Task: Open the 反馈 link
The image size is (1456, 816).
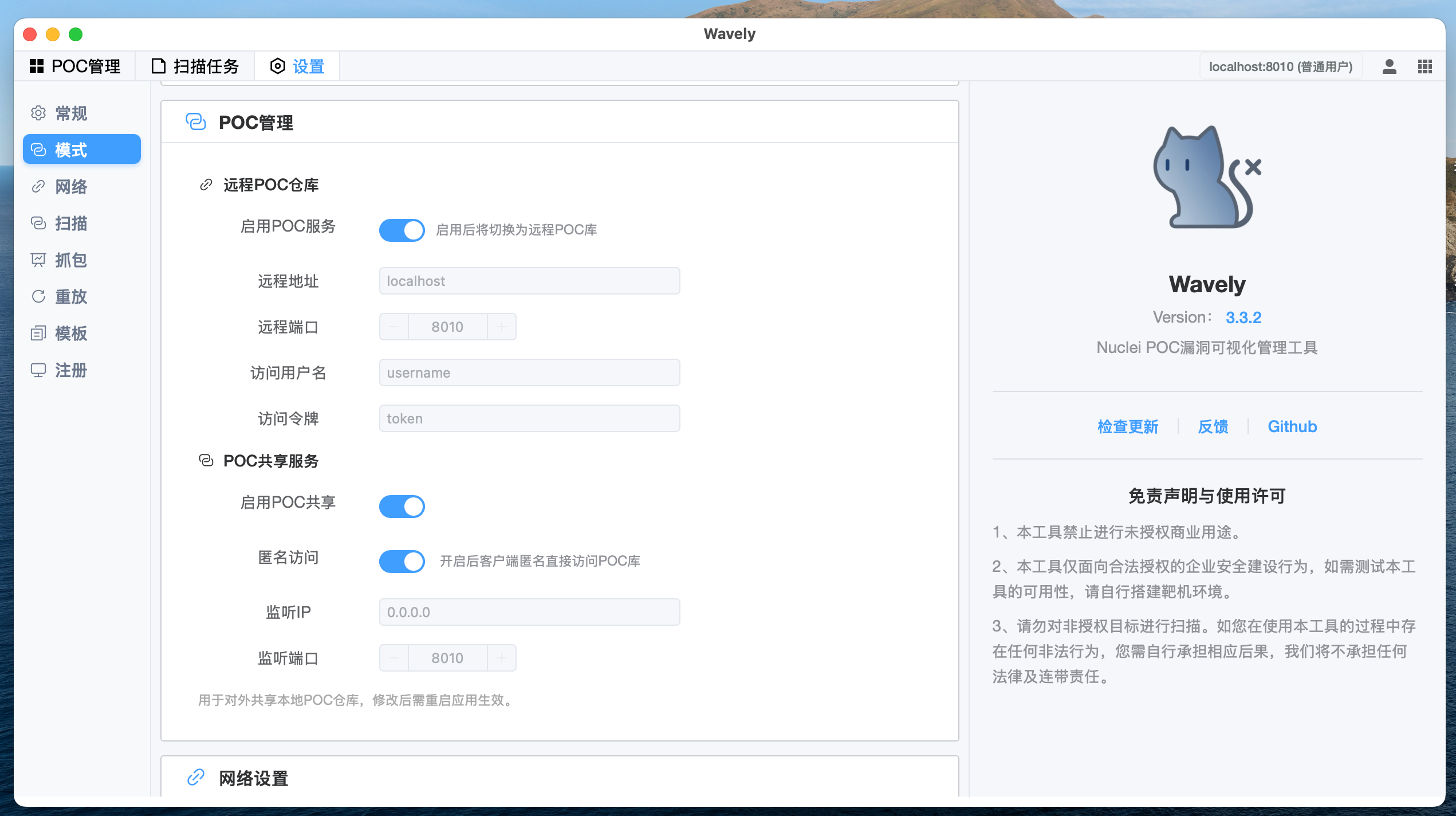Action: [x=1213, y=426]
